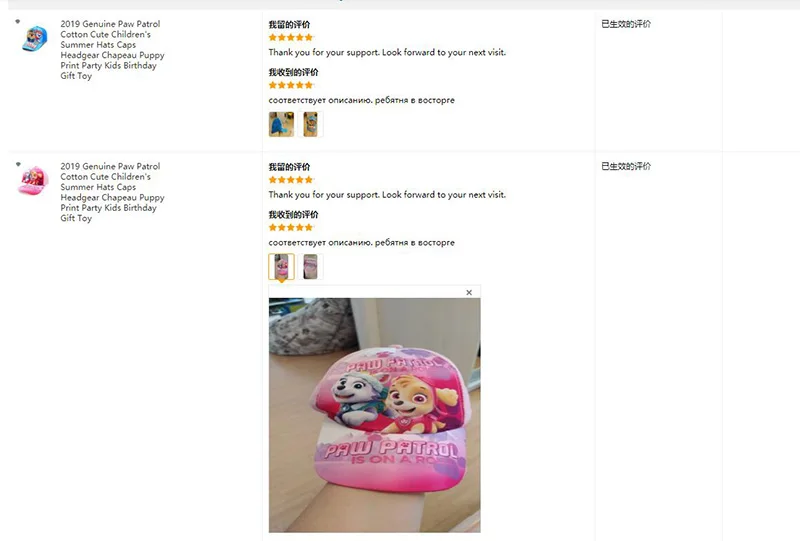Click stars under first 我收到的评价 heading
Image resolution: width=800 pixels, height=541 pixels.
point(291,85)
